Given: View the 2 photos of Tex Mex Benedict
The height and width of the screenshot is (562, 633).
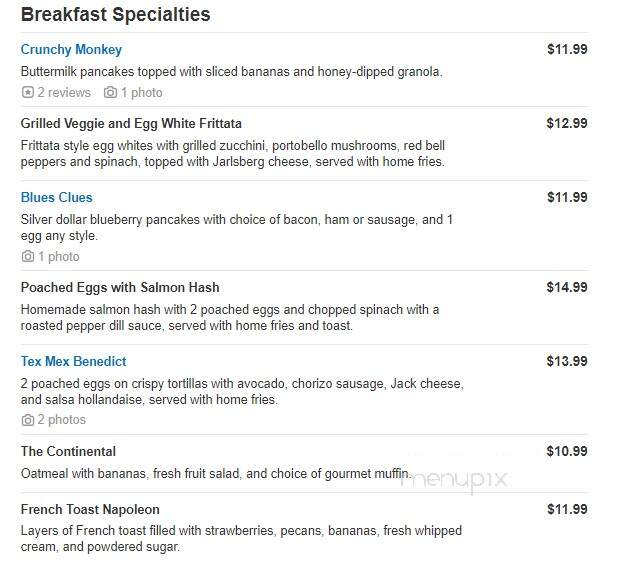Looking at the screenshot, I should click(61, 420).
